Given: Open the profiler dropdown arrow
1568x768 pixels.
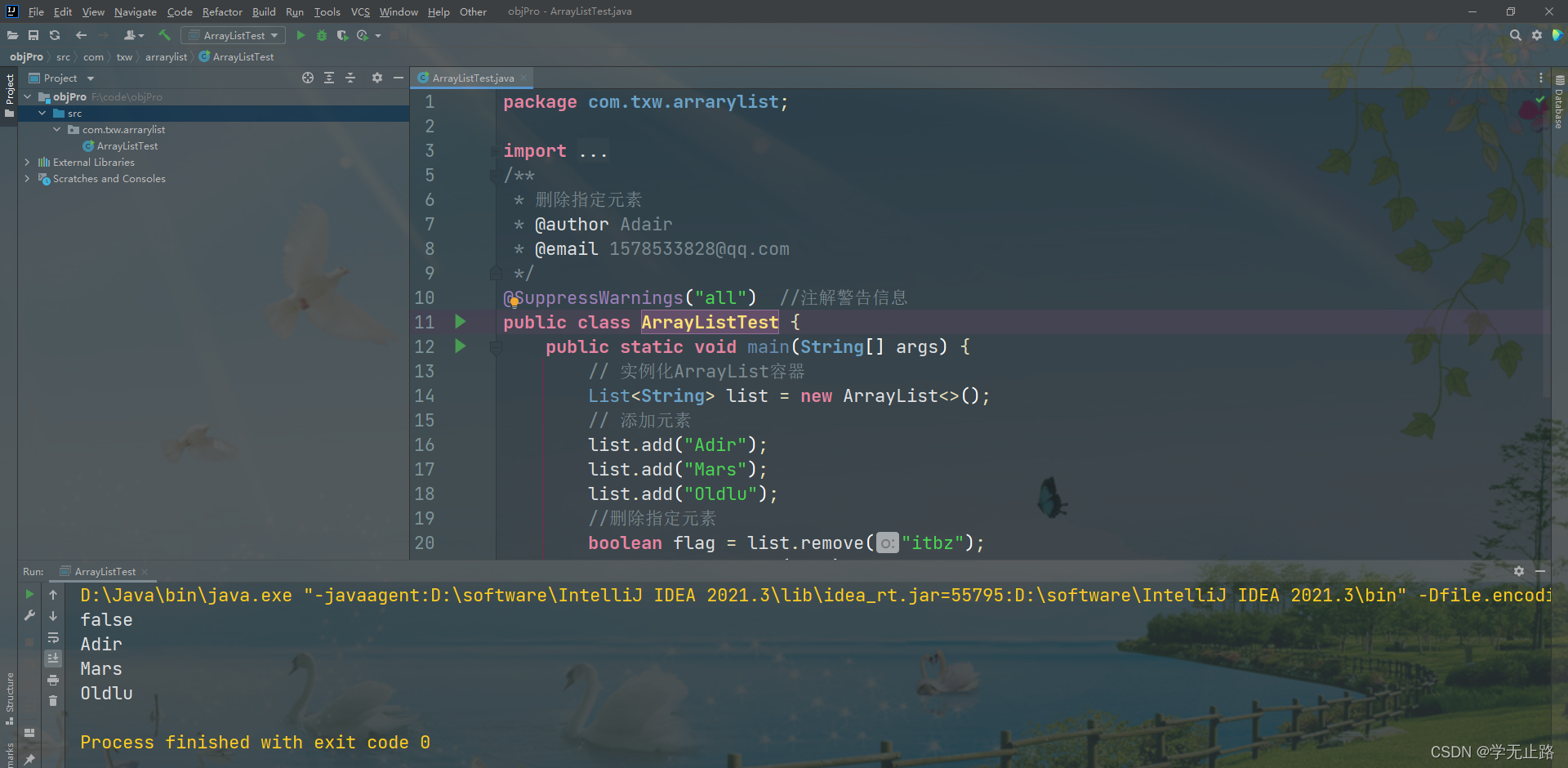Looking at the screenshot, I should (378, 35).
